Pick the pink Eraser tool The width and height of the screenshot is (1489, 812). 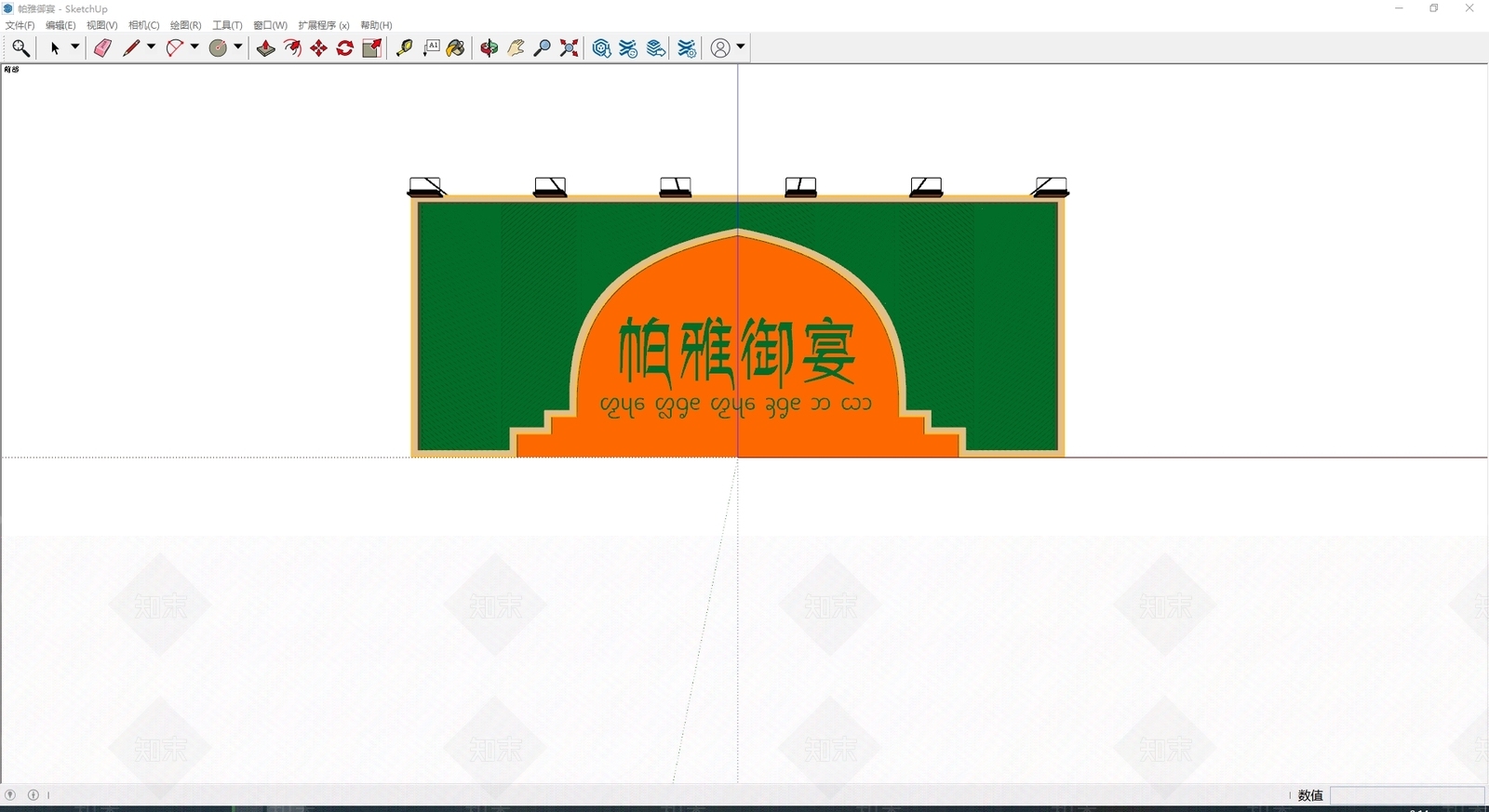[x=102, y=48]
